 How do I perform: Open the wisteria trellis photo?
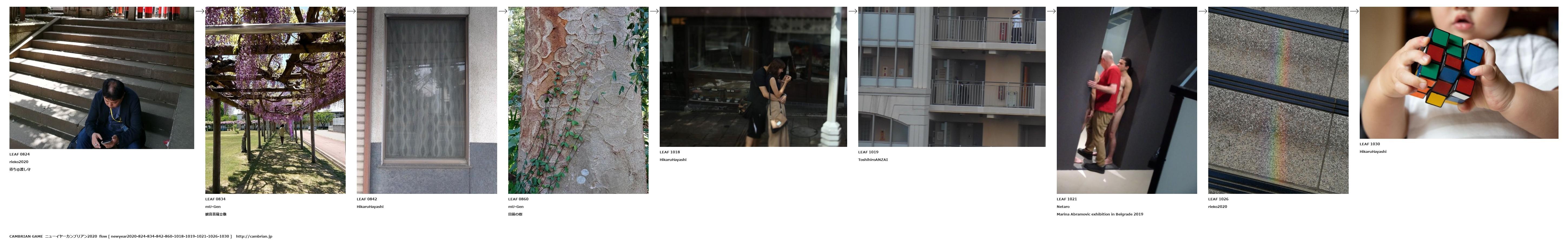275,100
